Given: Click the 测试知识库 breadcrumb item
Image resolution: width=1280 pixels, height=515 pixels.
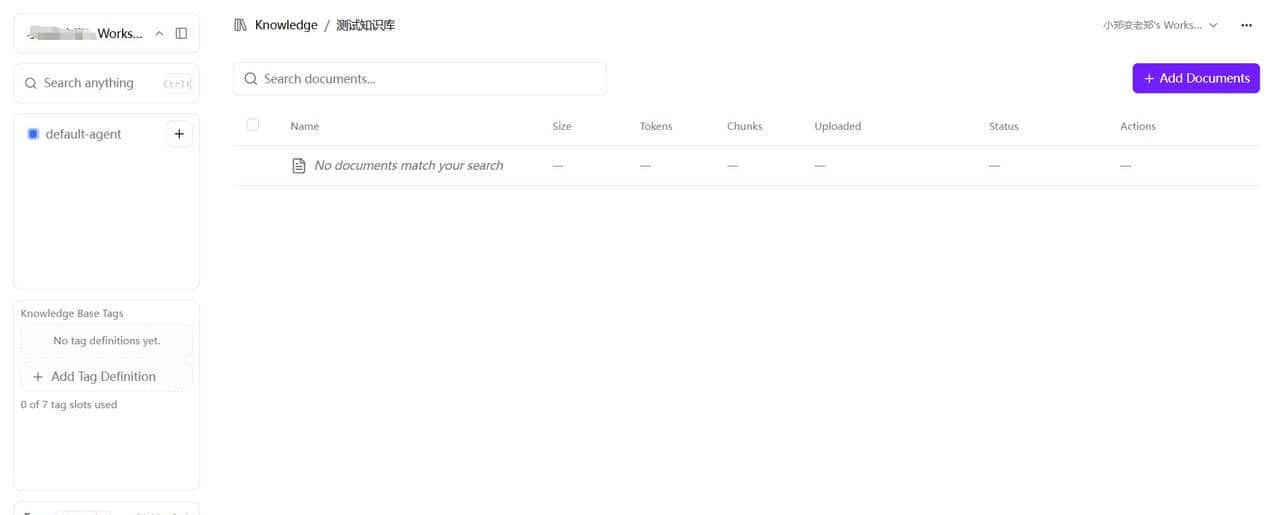Looking at the screenshot, I should click(x=366, y=25).
